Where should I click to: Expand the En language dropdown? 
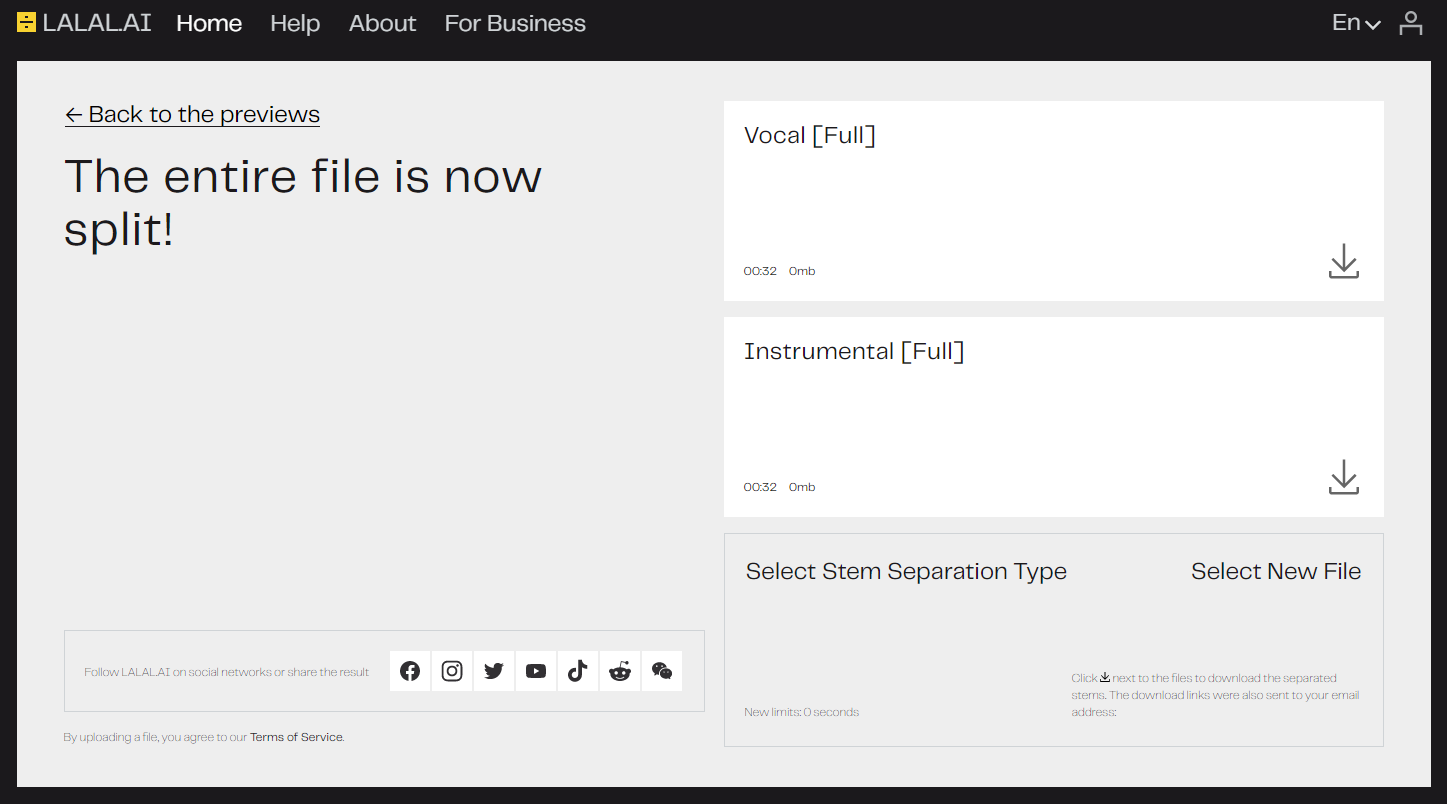[x=1356, y=23]
